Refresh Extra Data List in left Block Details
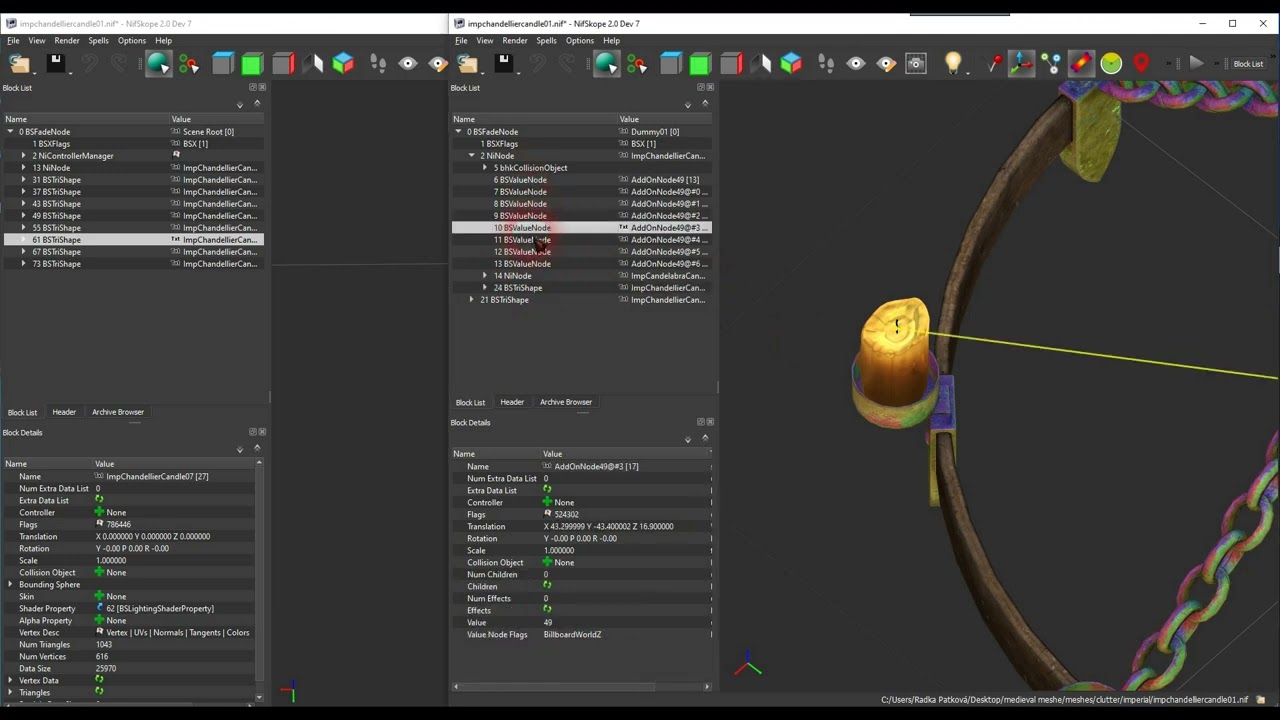Image resolution: width=1280 pixels, height=720 pixels. 99,500
